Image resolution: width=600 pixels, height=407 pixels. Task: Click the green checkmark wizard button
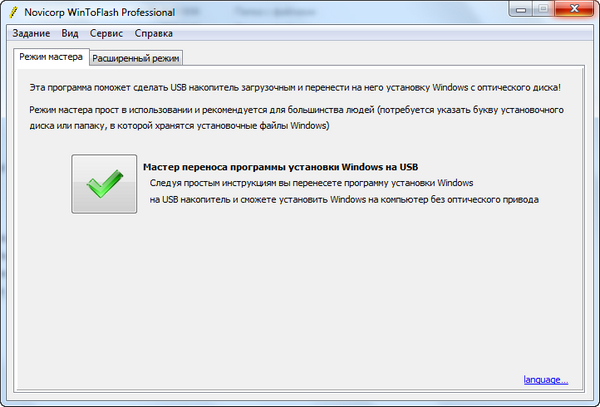(x=104, y=184)
